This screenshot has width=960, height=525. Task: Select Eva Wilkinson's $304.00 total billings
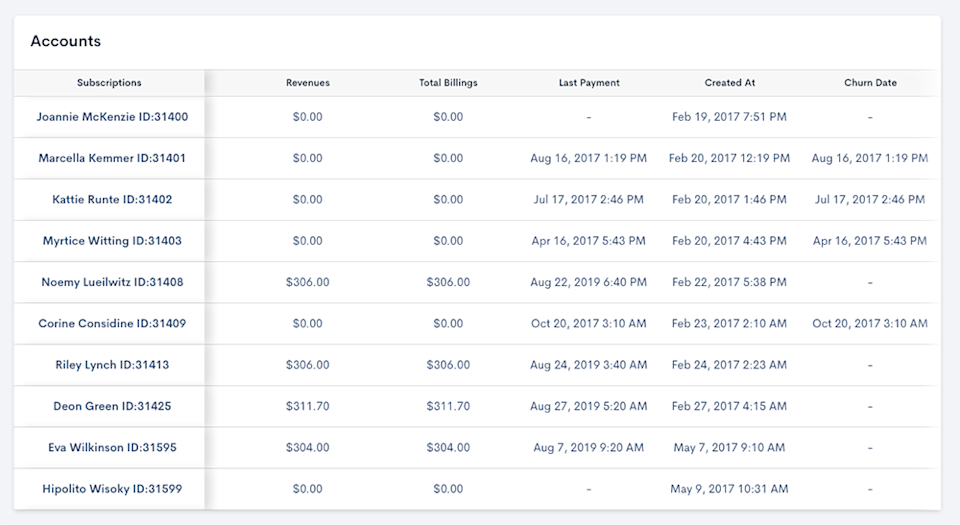click(448, 448)
